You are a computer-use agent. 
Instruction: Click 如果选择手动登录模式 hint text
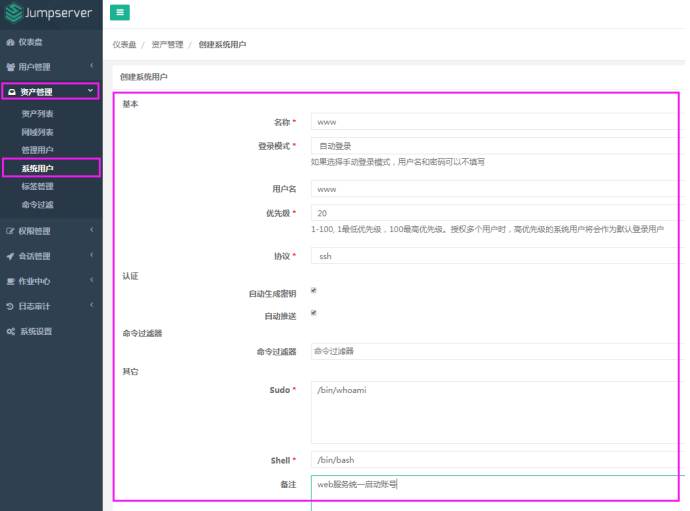pos(398,162)
